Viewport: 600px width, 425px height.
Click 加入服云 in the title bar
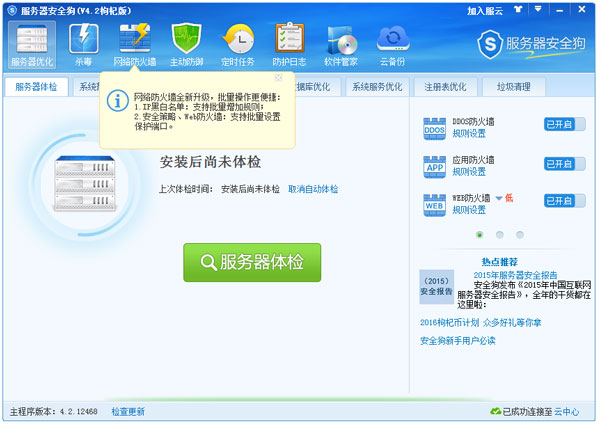coord(485,11)
